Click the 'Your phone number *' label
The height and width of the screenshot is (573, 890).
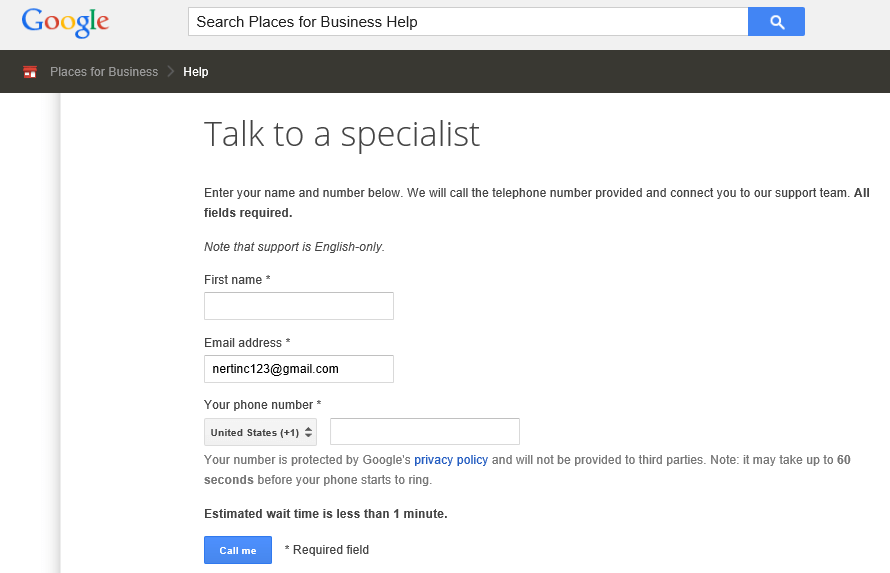click(x=262, y=405)
